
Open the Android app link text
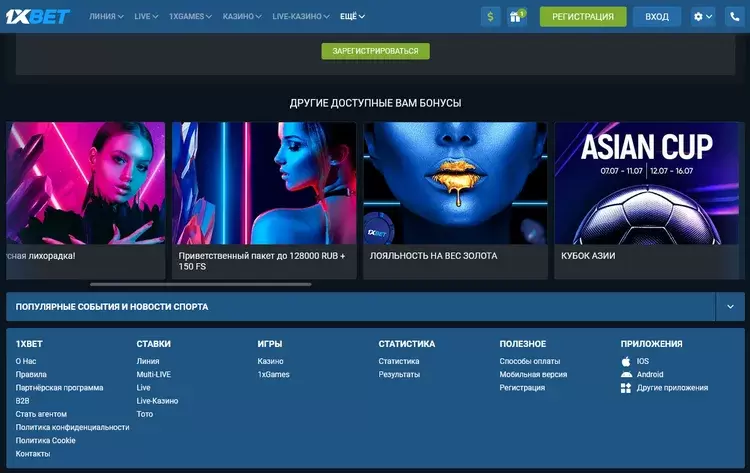(650, 374)
